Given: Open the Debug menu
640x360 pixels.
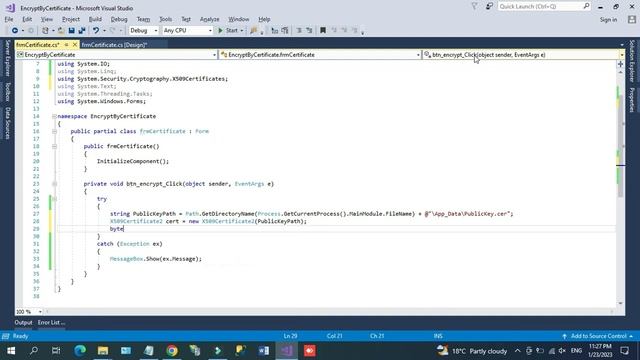Looking at the screenshot, I should 119,19.
